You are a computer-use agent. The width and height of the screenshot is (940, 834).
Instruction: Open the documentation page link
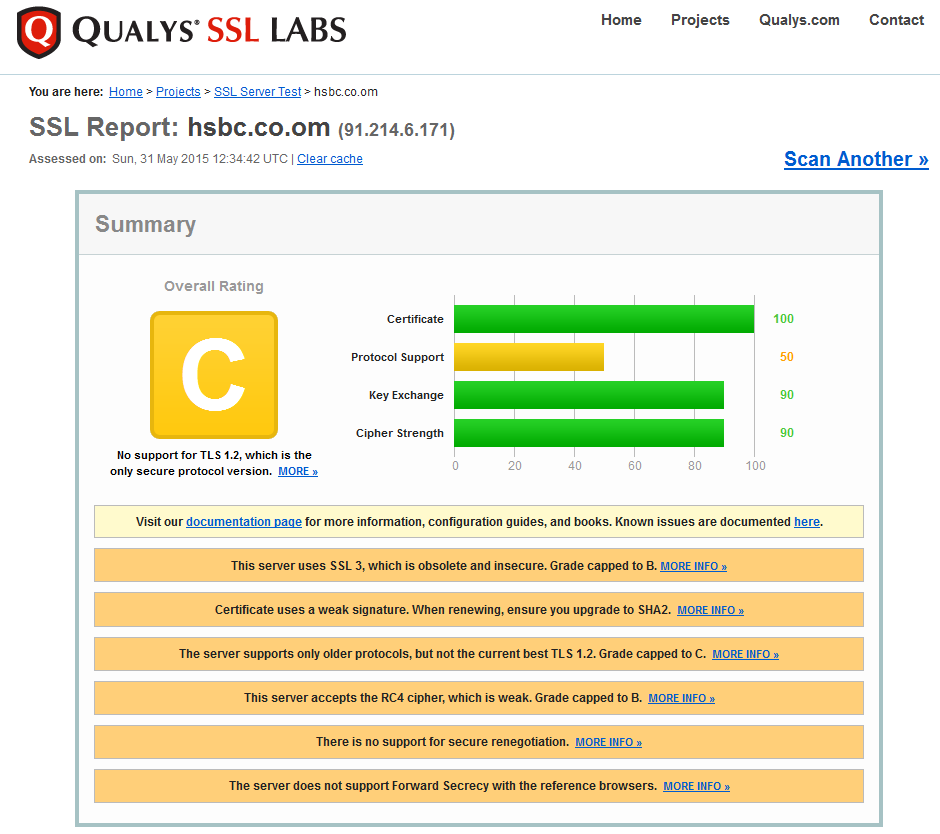[244, 522]
